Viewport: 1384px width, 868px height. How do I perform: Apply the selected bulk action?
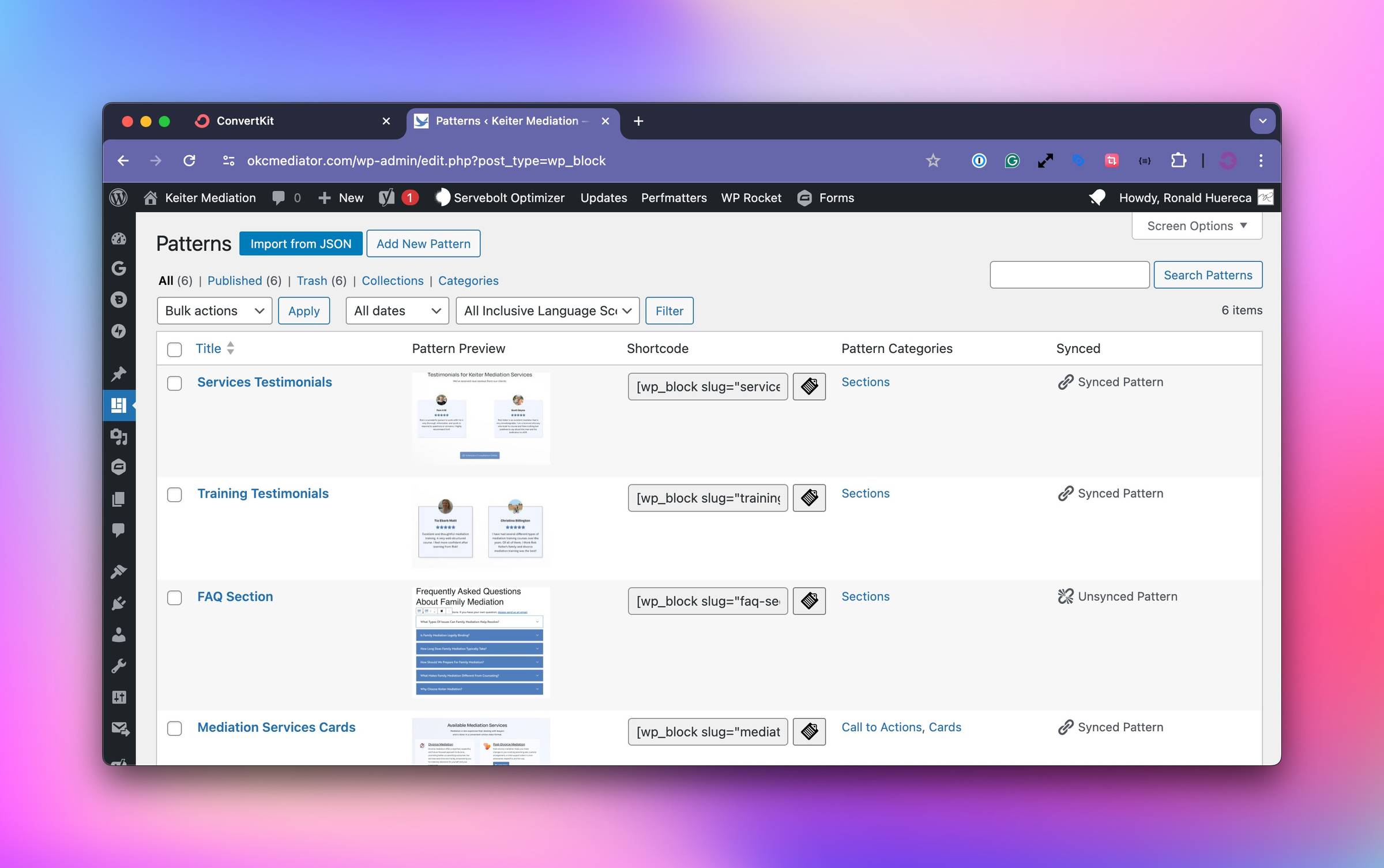(304, 310)
